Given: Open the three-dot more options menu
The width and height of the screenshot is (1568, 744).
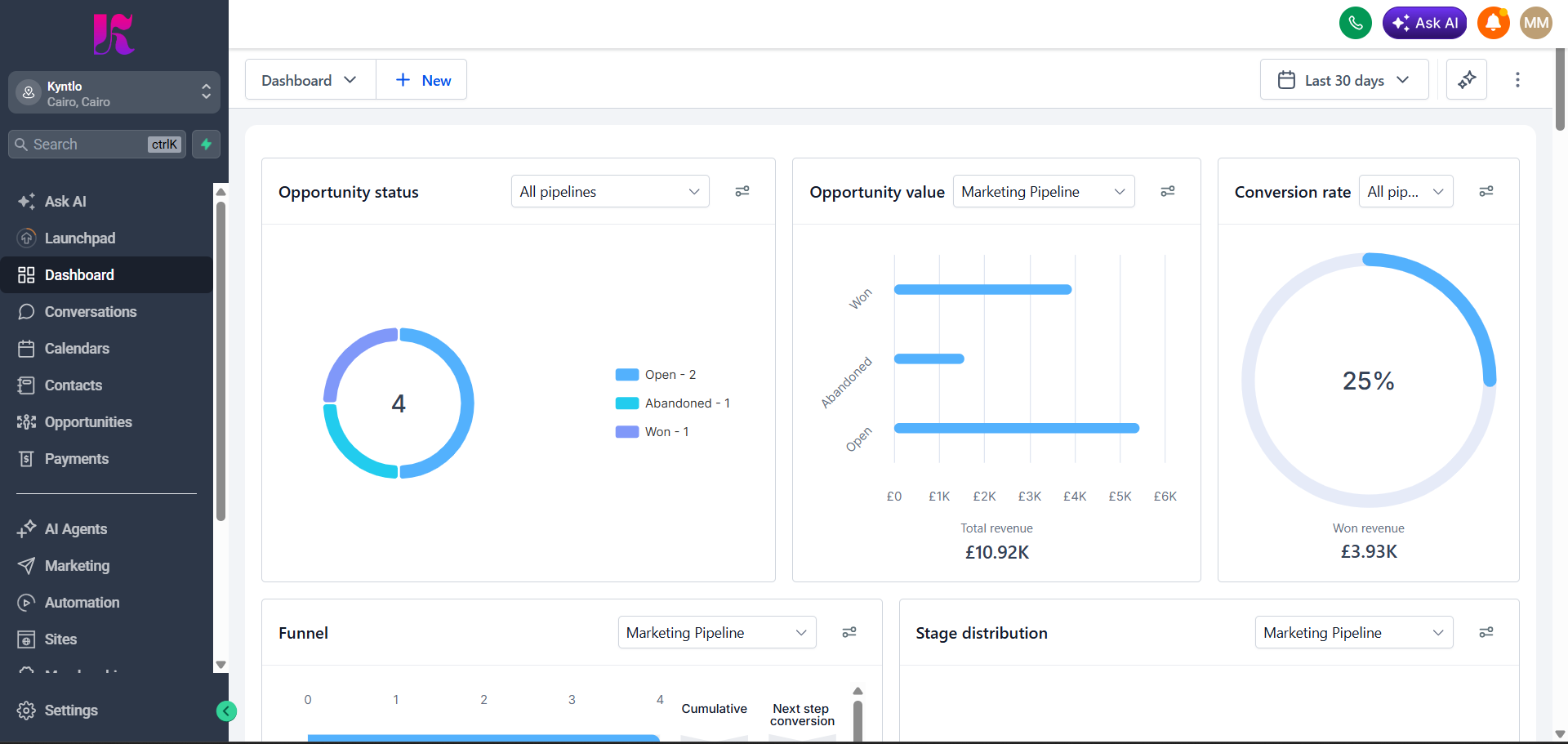Looking at the screenshot, I should click(1517, 79).
